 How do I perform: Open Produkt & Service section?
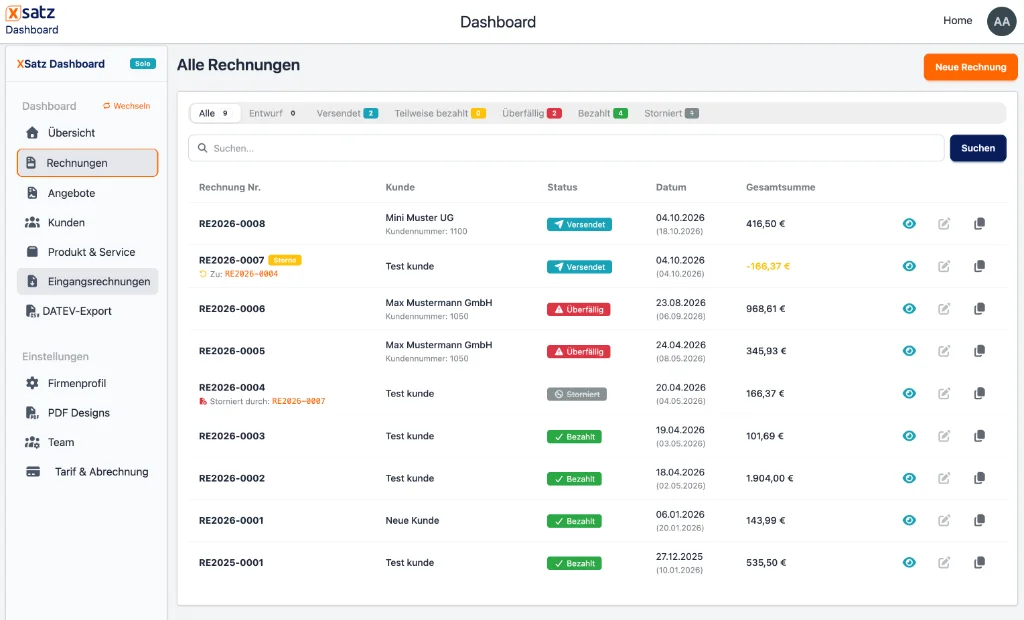(x=88, y=252)
